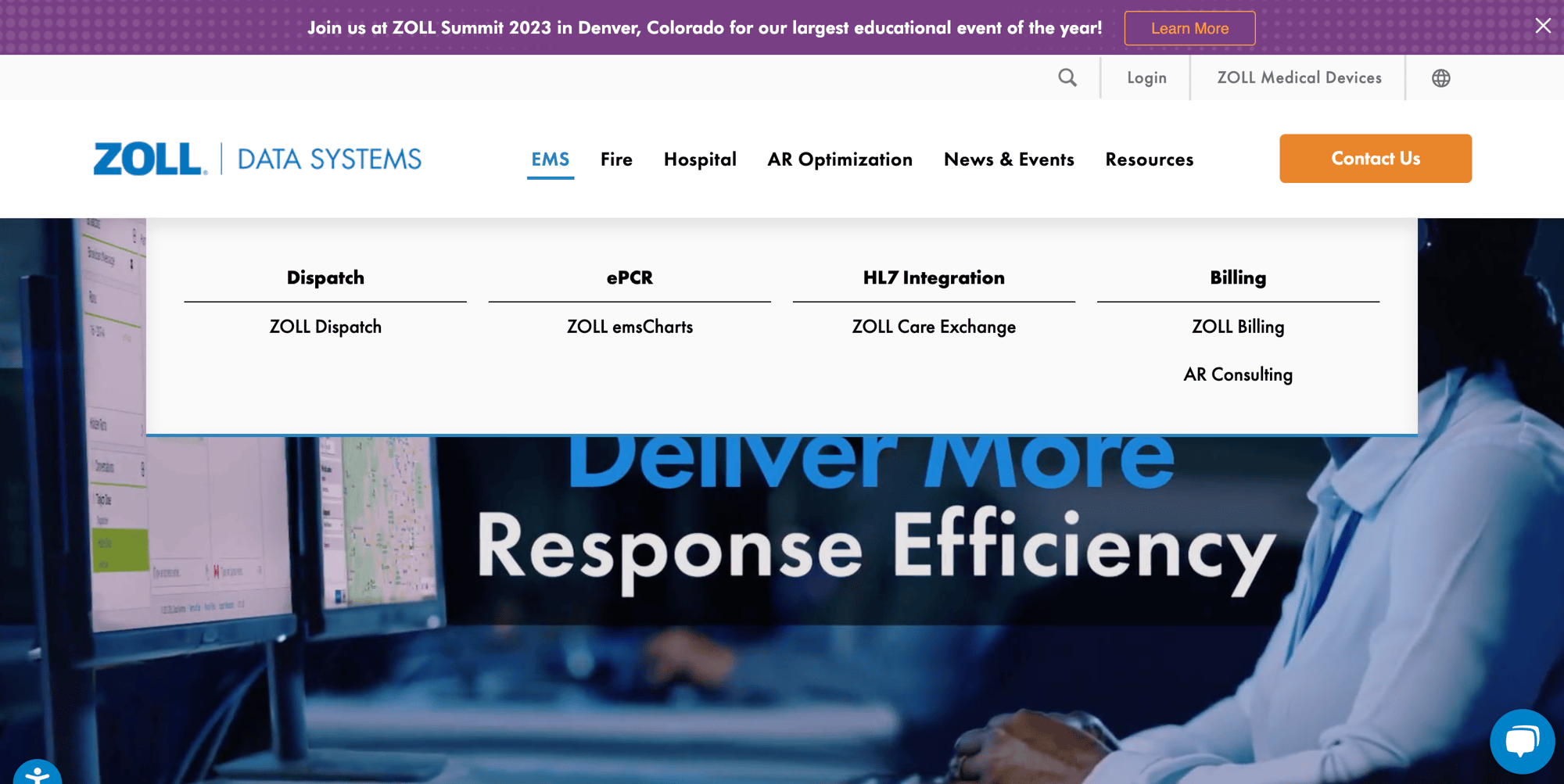Screen dimensions: 1564x784
Task: Open the News & Events menu
Action: point(1009,159)
